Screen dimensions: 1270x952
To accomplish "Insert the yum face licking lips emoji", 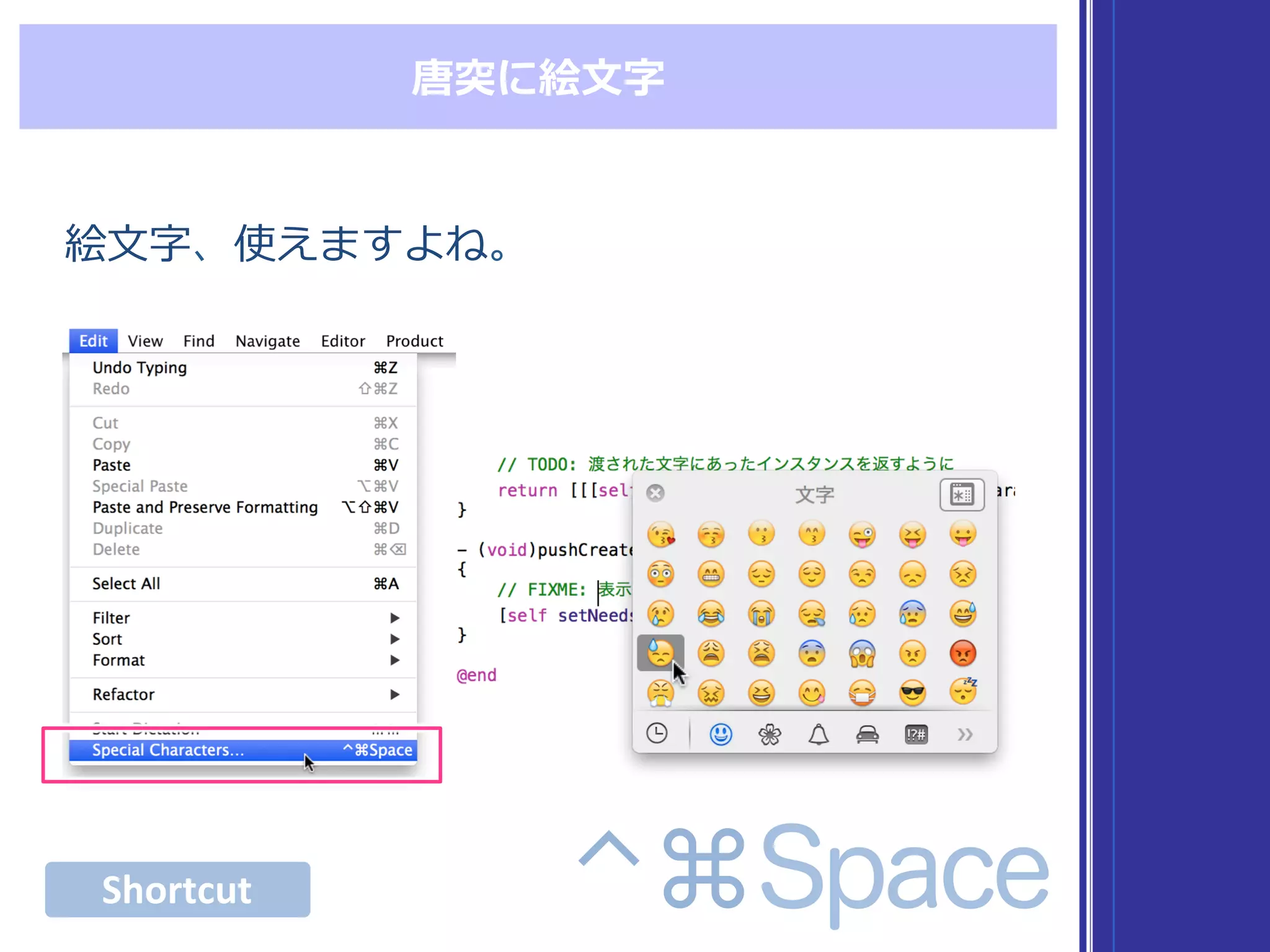I will (x=812, y=693).
